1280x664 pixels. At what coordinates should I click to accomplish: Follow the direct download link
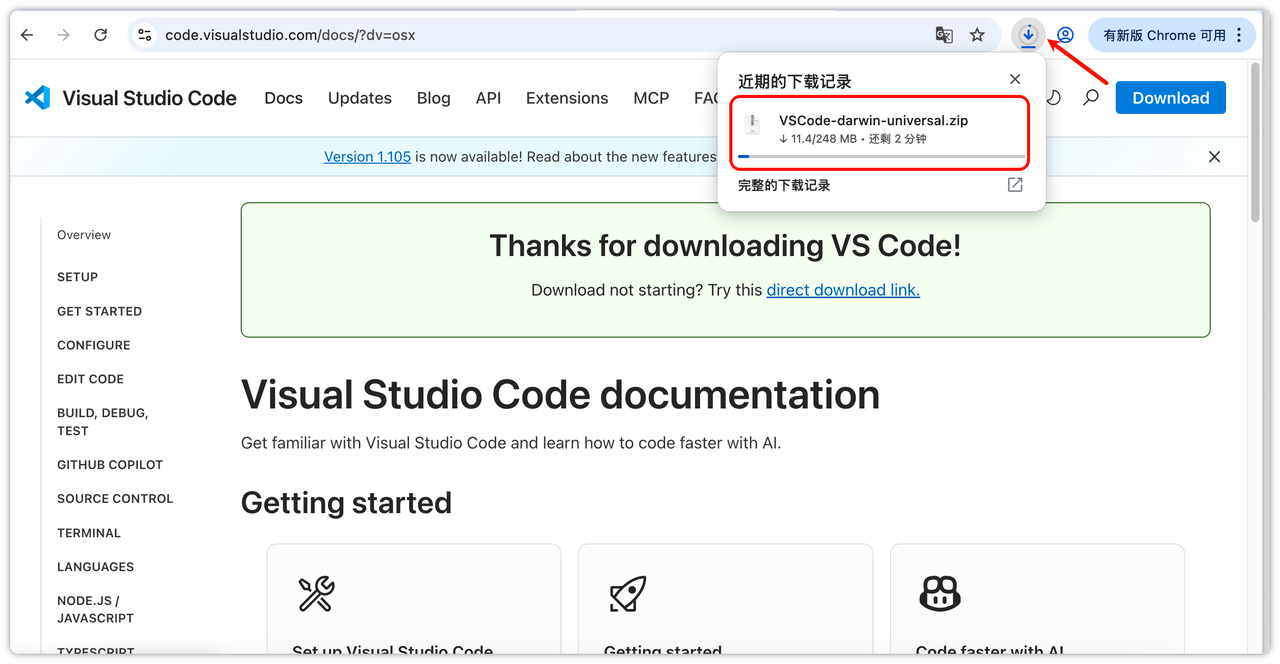point(842,290)
